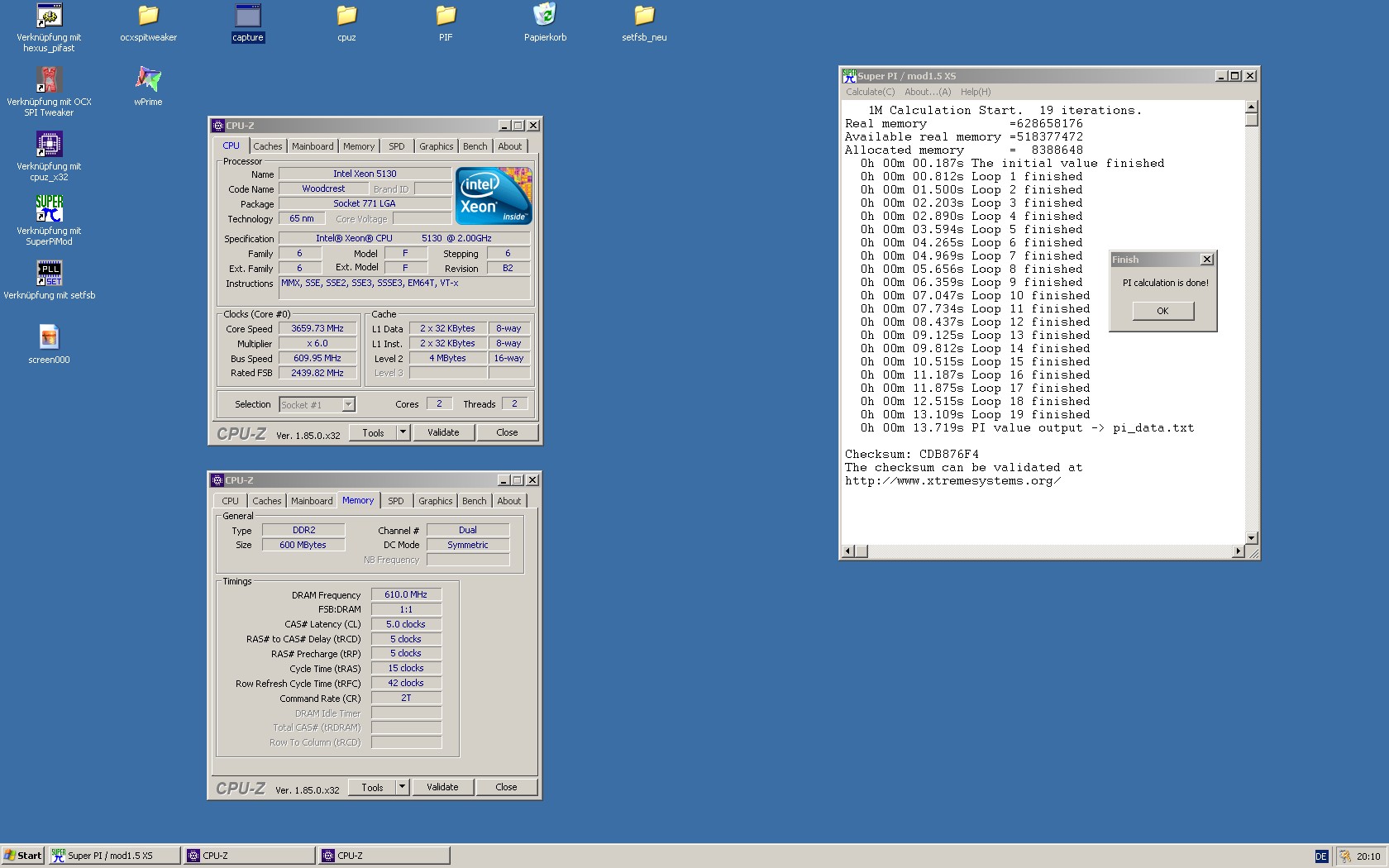1389x868 pixels.
Task: Click the Bus Speed 609.95 MHz value
Action: [317, 358]
